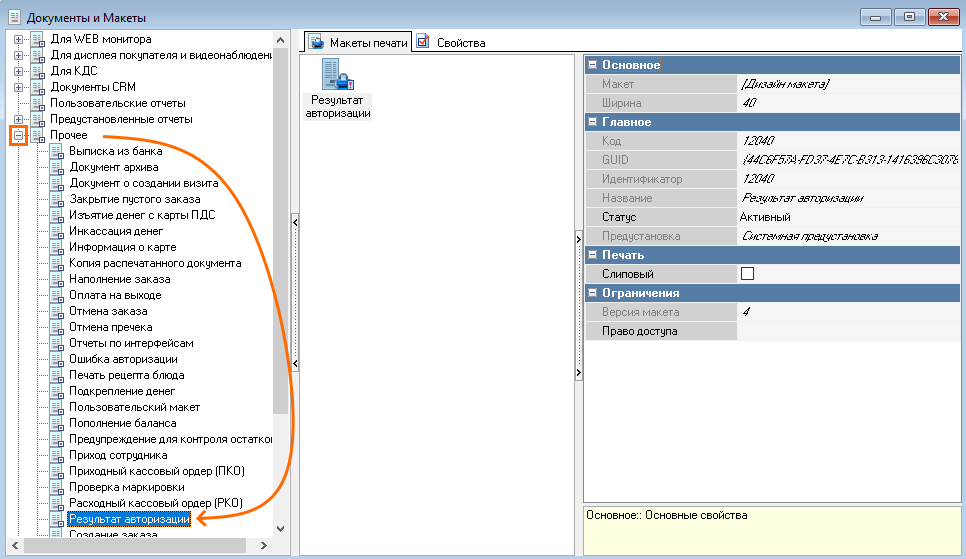The width and height of the screenshot is (966, 559).
Task: Click the Статус value field Активный
Action: click(x=765, y=217)
